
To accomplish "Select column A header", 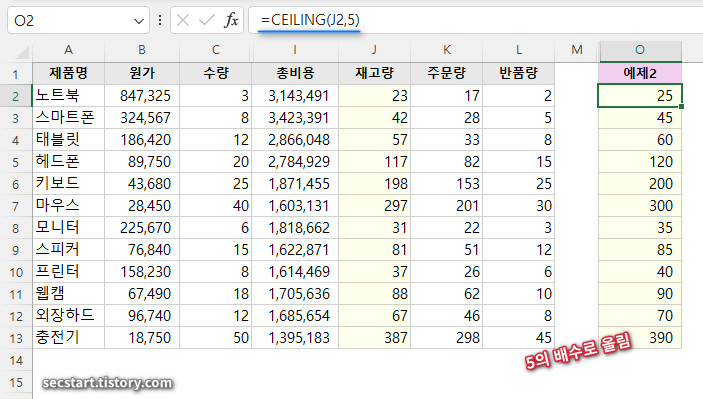I will click(68, 50).
